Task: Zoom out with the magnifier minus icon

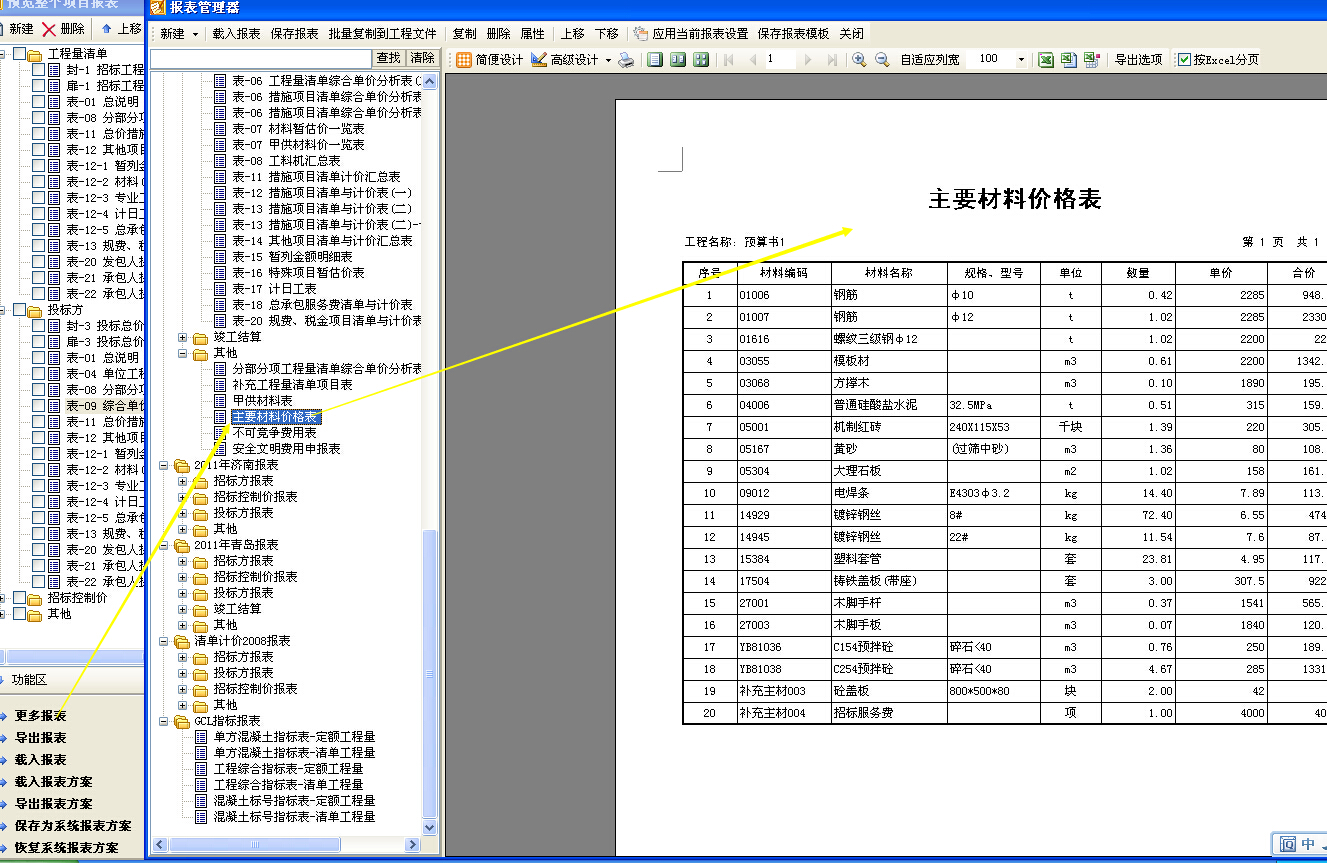Action: click(x=882, y=60)
